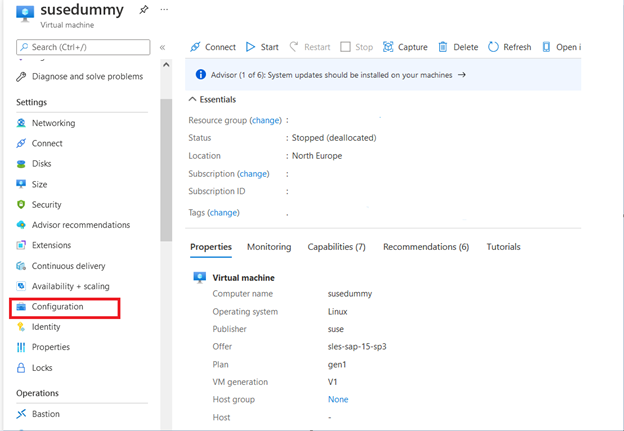Screen dimensions: 624x431
Task: Open Advisor recommendations label
Action: coord(81,225)
